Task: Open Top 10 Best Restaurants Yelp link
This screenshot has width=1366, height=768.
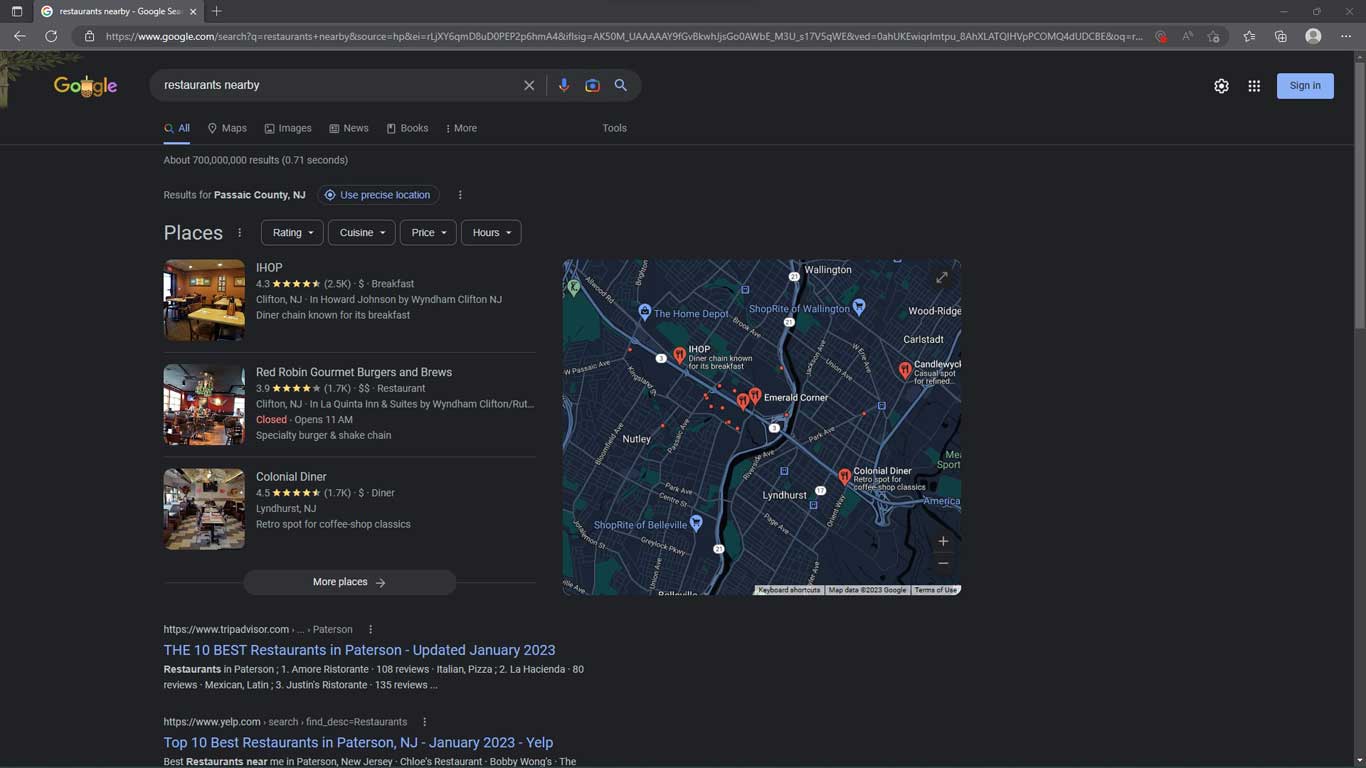Action: (358, 742)
